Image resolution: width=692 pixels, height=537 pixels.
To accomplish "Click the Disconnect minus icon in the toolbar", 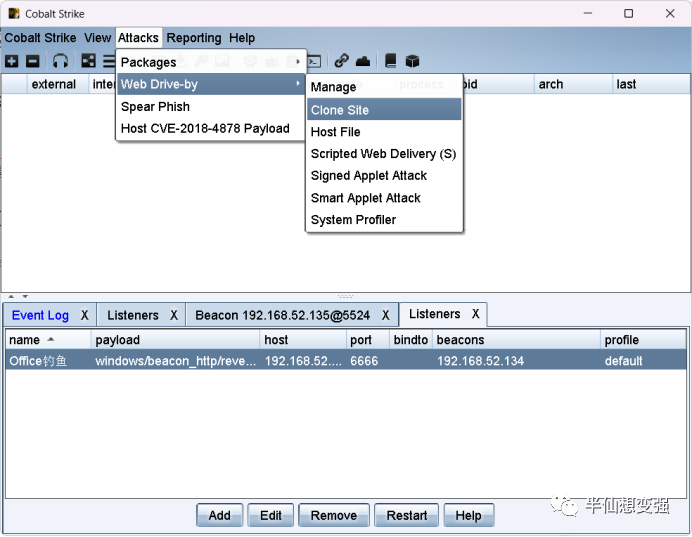I will (x=33, y=61).
